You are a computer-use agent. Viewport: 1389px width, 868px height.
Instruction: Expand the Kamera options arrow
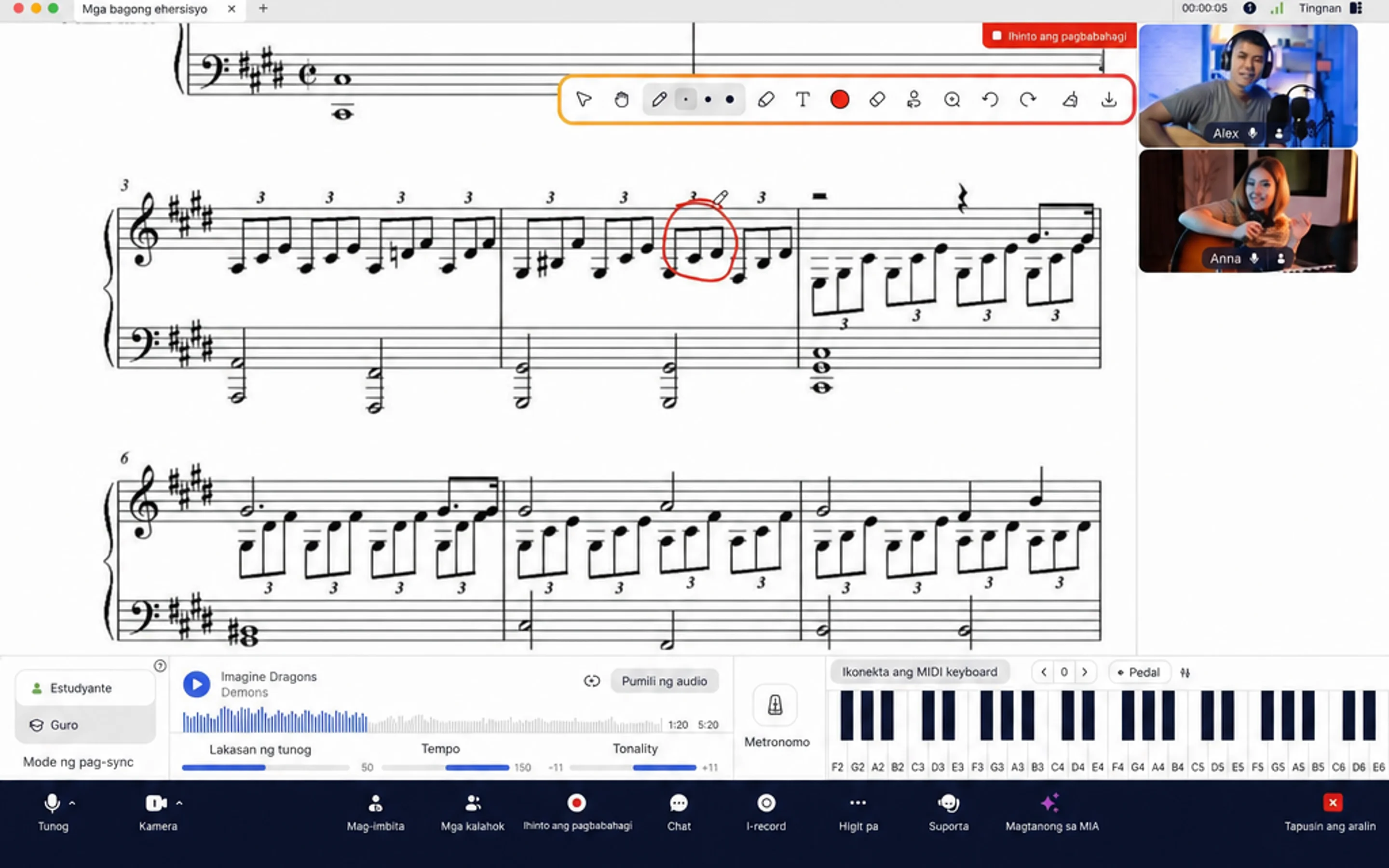point(179,803)
